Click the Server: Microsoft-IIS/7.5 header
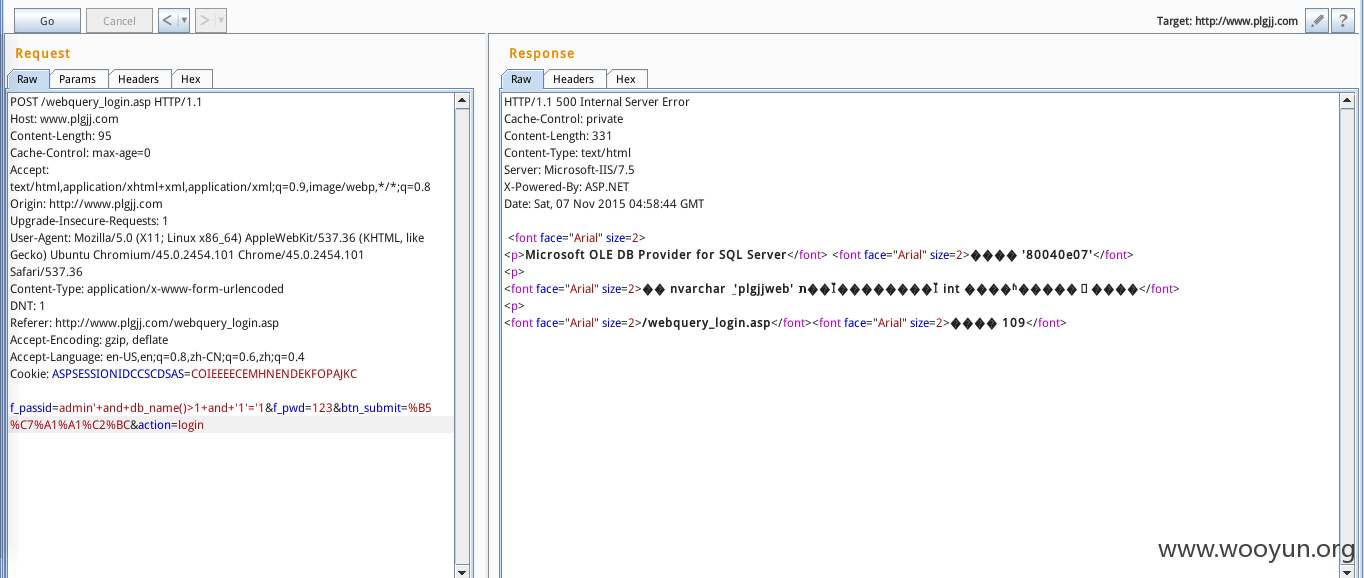Image resolution: width=1364 pixels, height=578 pixels. [569, 170]
